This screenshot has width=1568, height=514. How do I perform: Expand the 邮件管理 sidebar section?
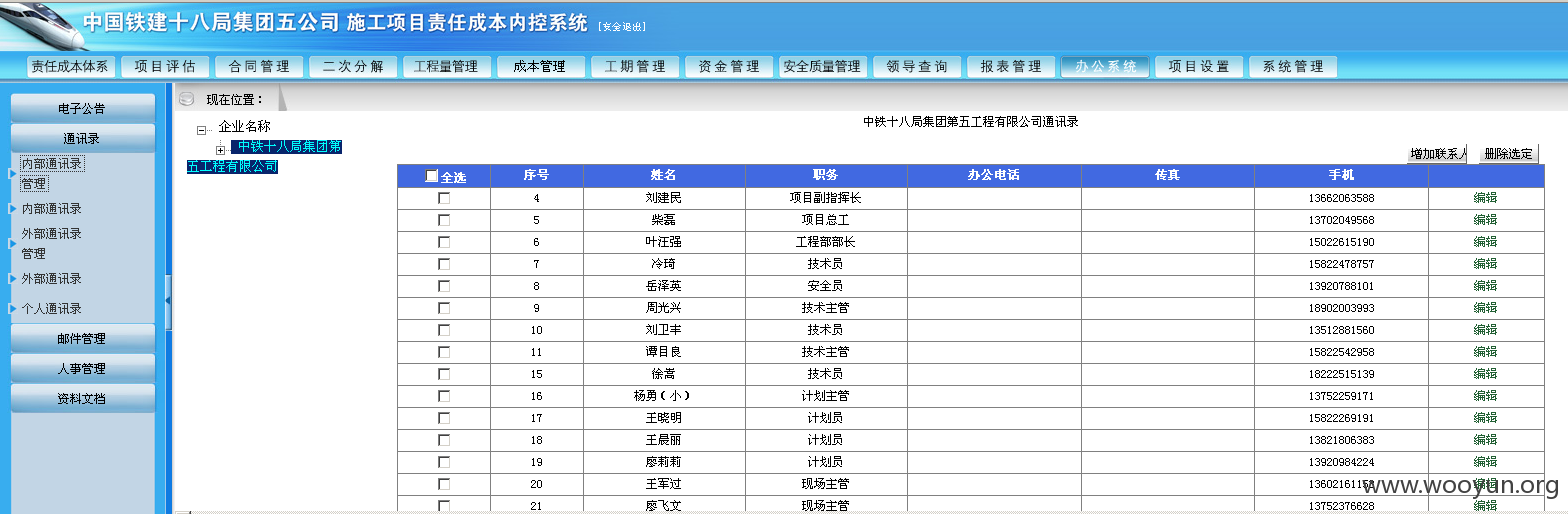click(x=83, y=338)
